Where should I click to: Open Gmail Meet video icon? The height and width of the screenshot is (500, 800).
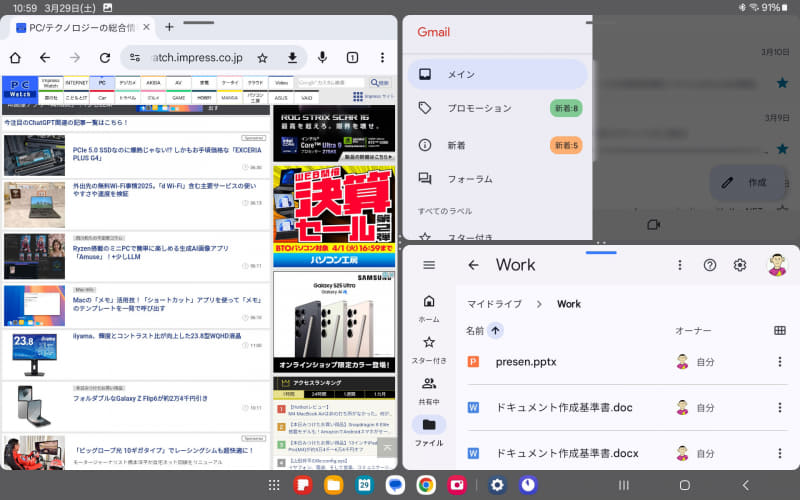pyautogui.click(x=654, y=224)
